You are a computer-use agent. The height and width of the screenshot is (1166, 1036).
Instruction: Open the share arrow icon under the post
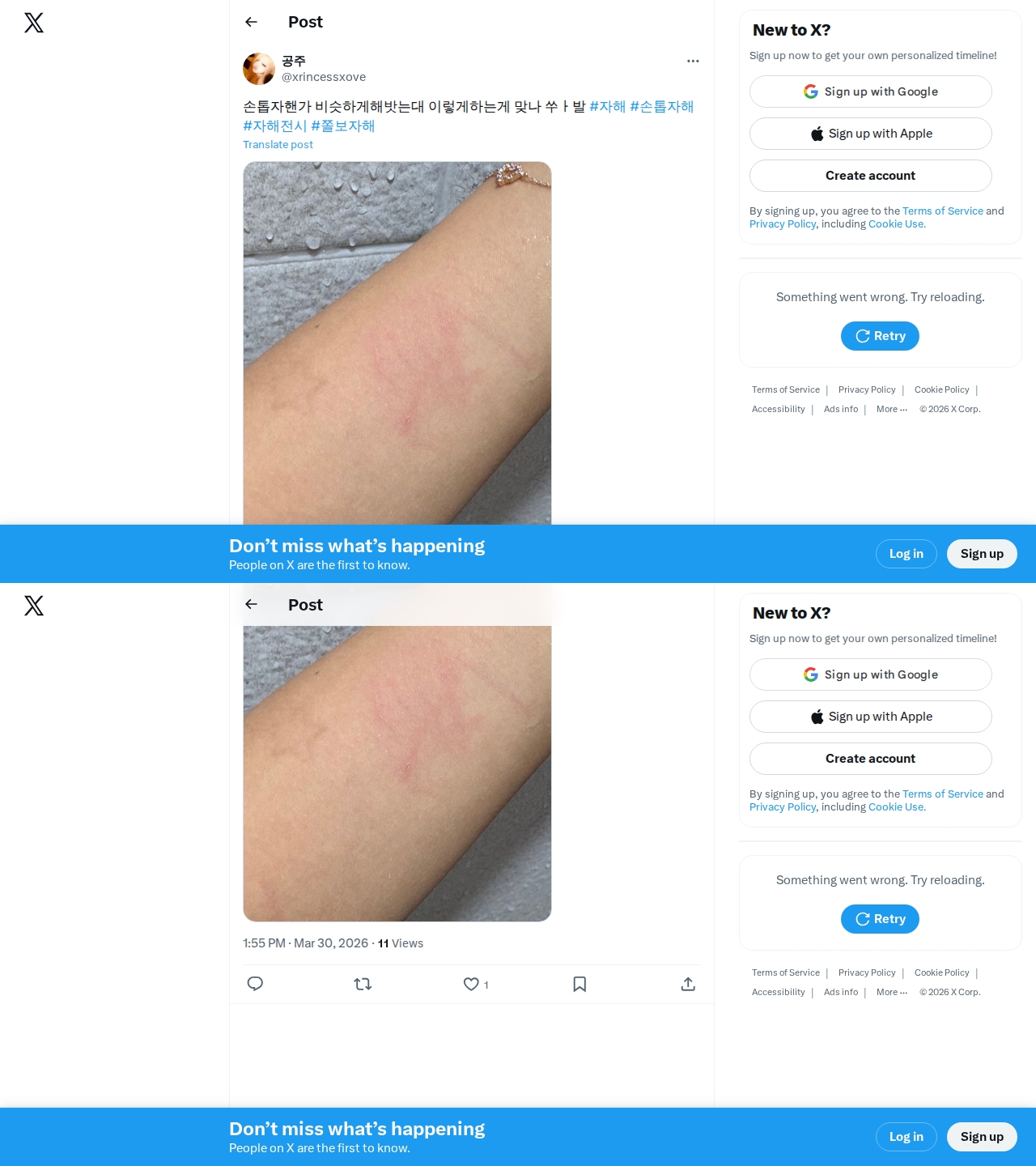click(688, 984)
